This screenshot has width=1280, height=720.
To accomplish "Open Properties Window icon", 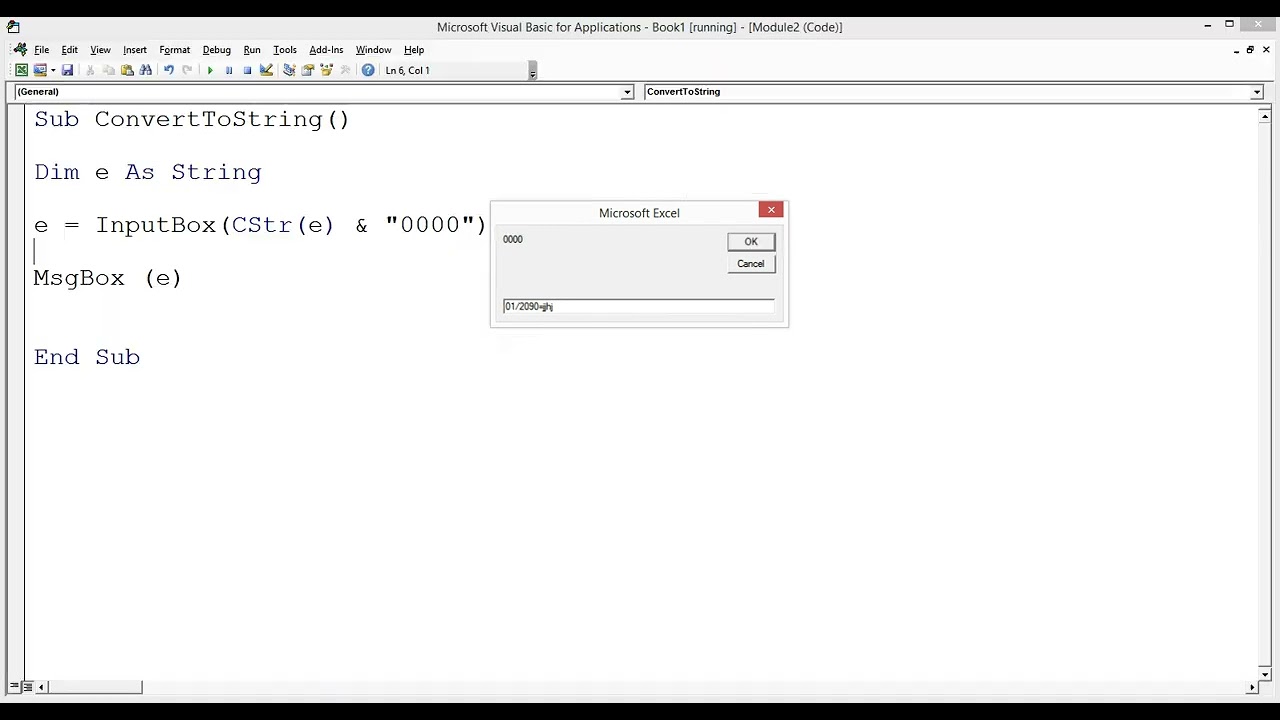I will pos(308,70).
